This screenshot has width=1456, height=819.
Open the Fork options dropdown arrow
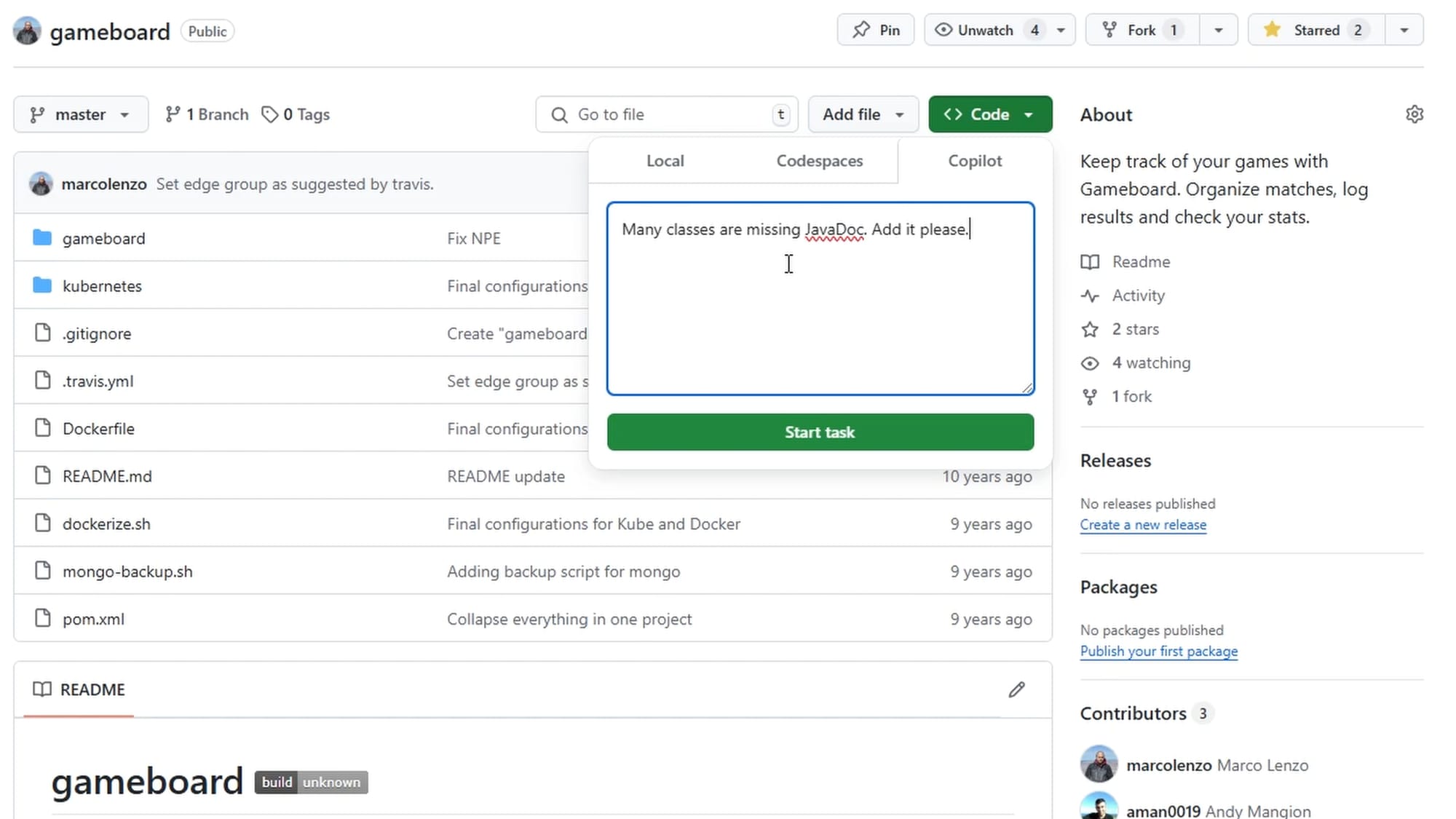(1218, 30)
